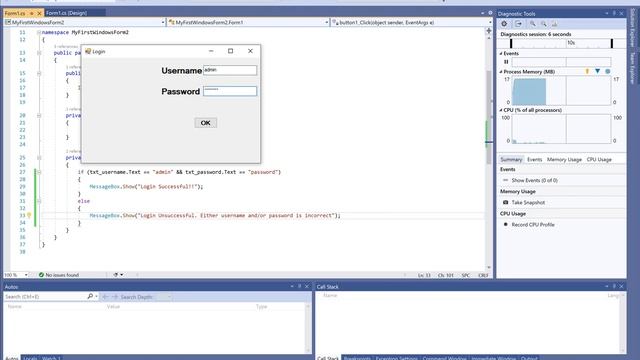This screenshot has width=640, height=360.
Task: Select the Form1.cs [Design] tab
Action: pyautogui.click(x=66, y=13)
